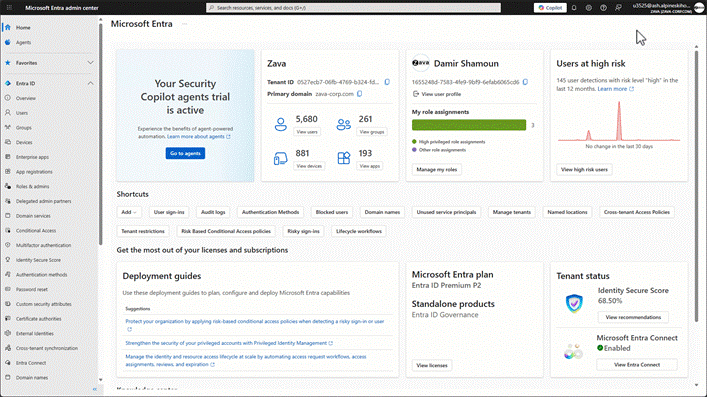The image size is (707, 397).
Task: Click View Entra Connect button
Action: (637, 365)
